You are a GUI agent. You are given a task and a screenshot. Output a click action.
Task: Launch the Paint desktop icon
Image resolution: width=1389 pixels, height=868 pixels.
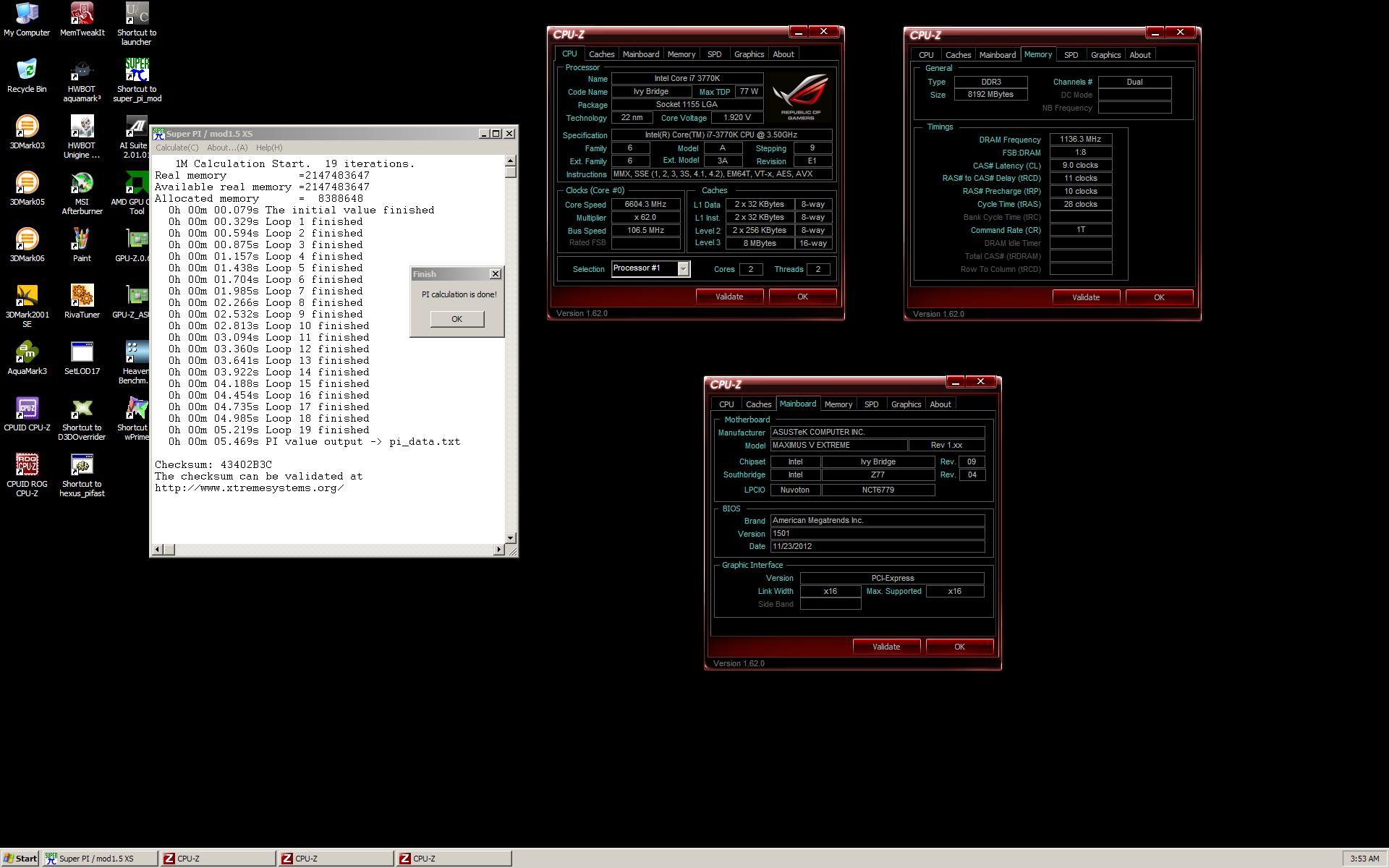82,246
